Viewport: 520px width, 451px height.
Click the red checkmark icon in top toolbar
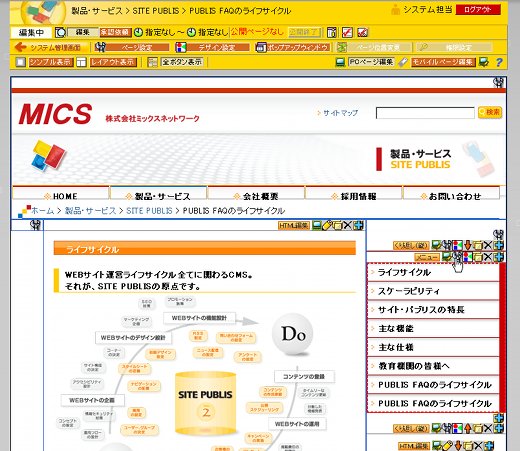point(347,32)
